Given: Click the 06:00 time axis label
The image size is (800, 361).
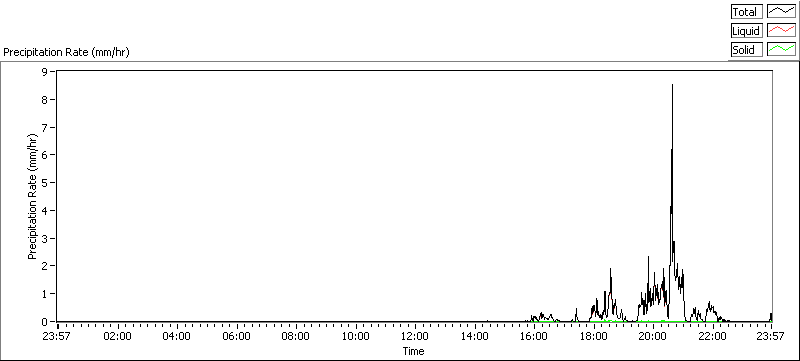Looking at the screenshot, I should click(x=237, y=337).
